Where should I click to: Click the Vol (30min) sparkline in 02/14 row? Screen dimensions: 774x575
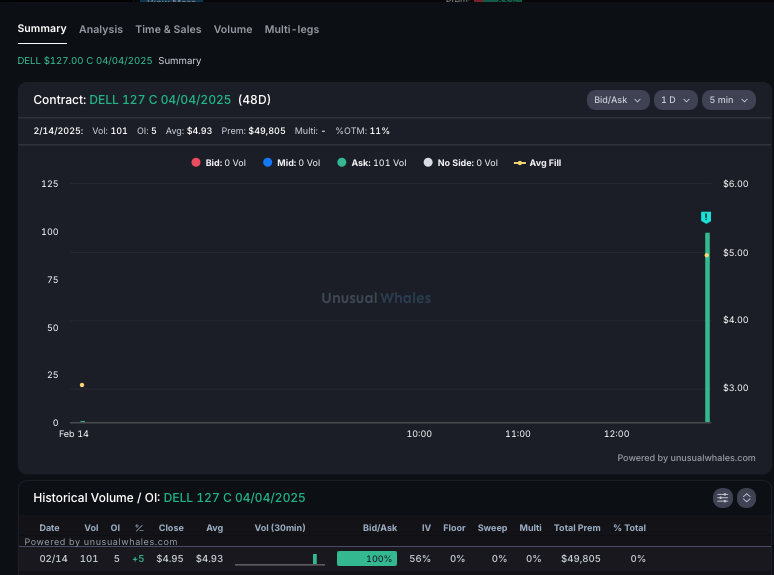tap(280, 559)
